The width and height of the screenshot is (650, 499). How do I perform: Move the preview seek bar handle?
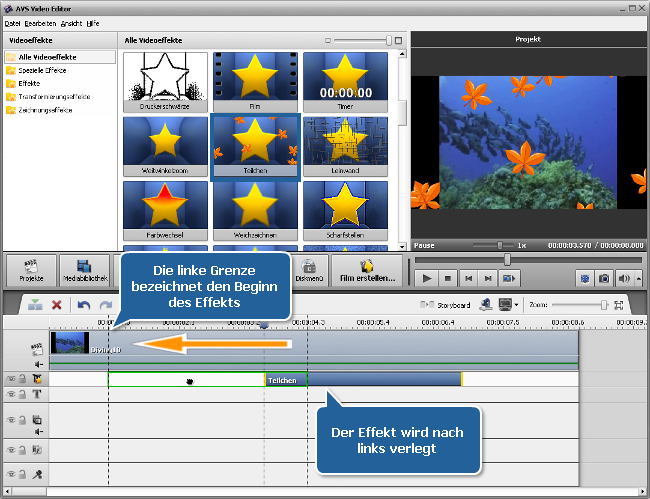(x=507, y=260)
